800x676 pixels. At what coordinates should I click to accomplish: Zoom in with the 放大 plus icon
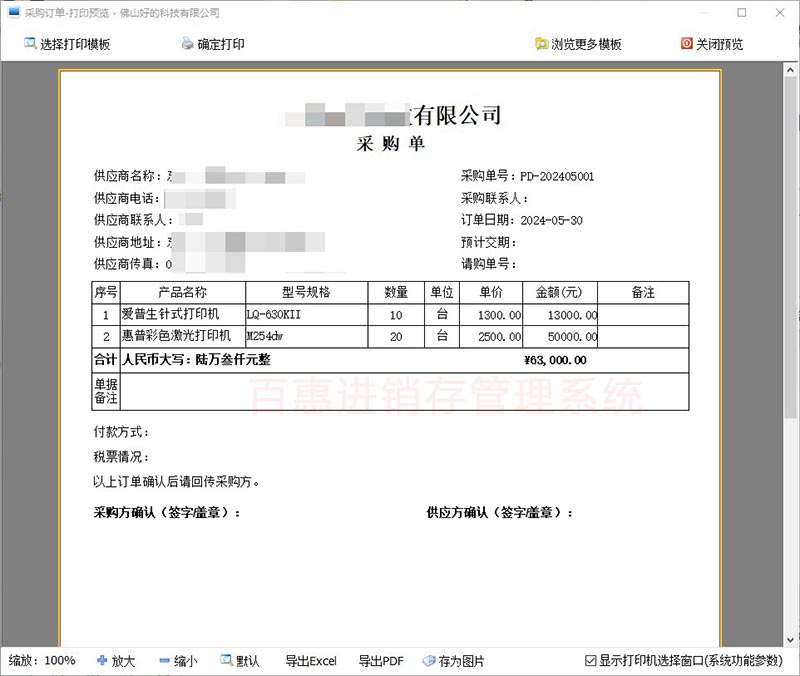[101, 661]
